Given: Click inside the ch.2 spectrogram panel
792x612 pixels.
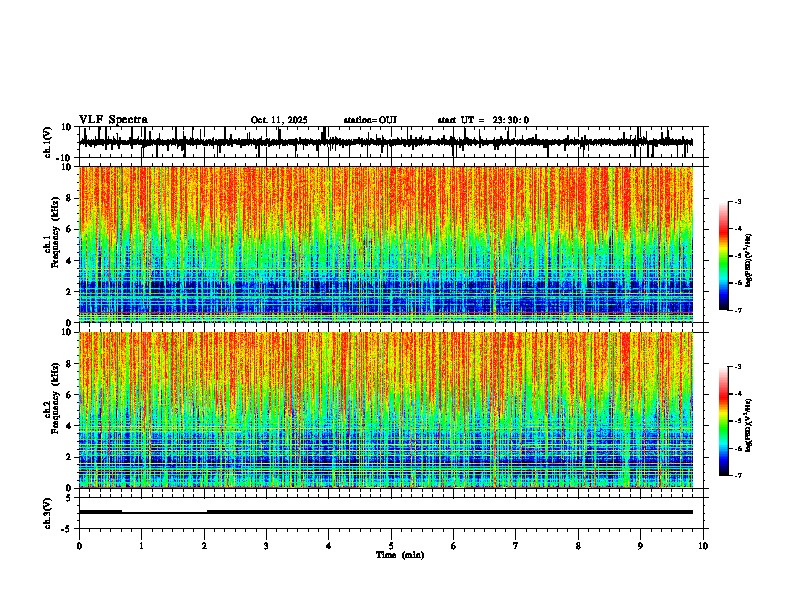Looking at the screenshot, I should [x=386, y=410].
